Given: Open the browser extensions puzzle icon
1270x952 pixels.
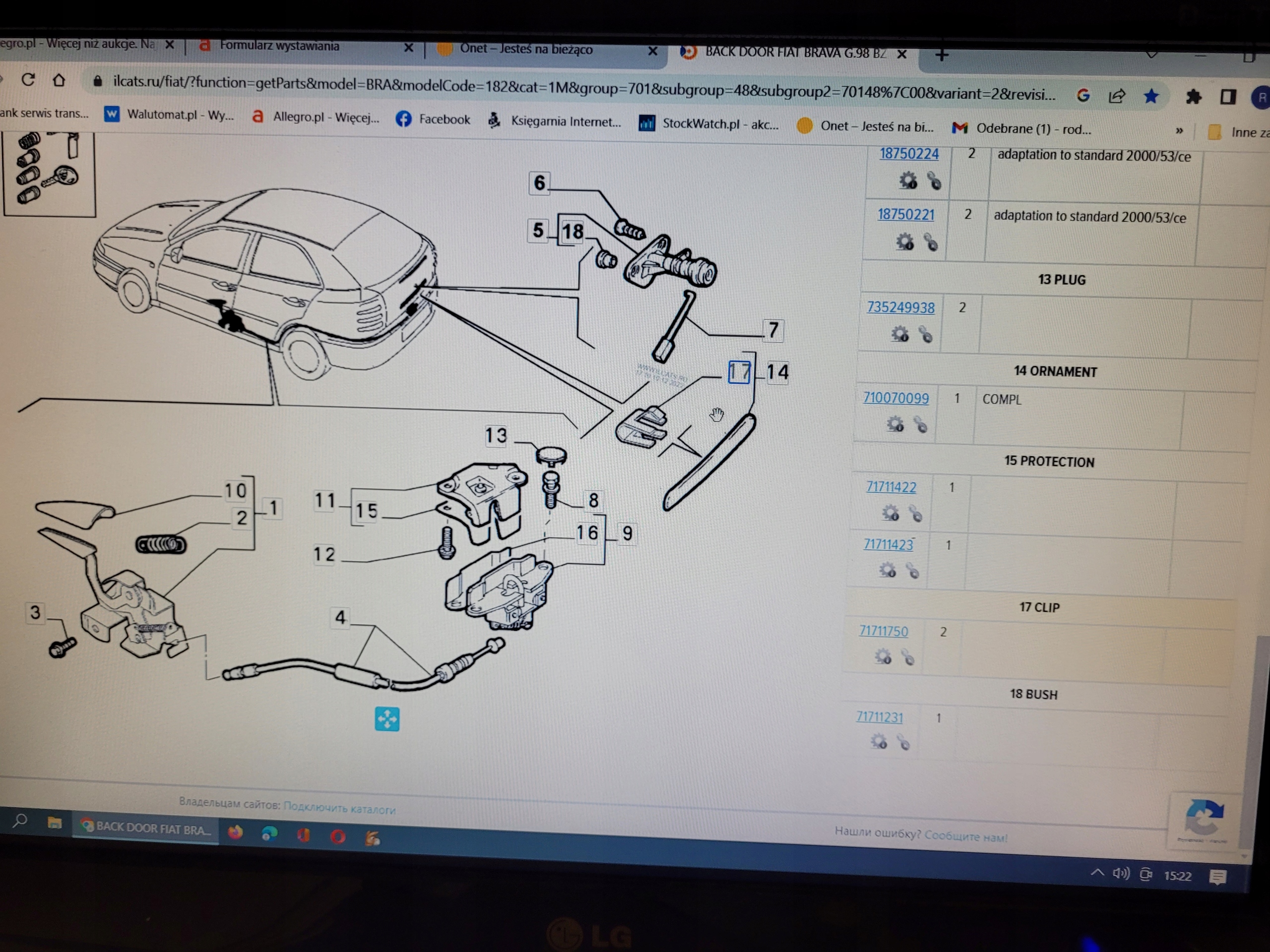Looking at the screenshot, I should click(x=1193, y=97).
